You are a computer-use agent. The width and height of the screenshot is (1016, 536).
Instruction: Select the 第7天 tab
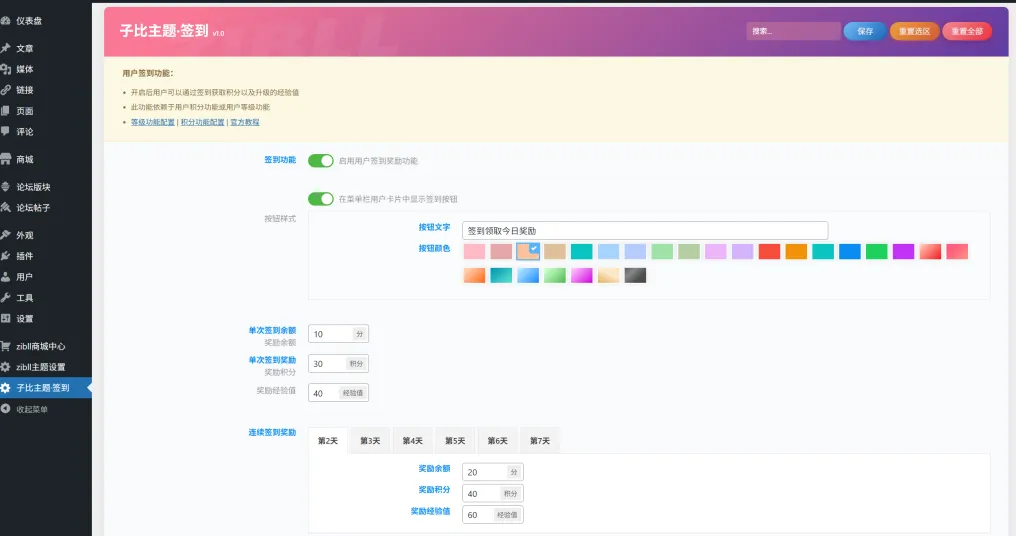point(540,441)
